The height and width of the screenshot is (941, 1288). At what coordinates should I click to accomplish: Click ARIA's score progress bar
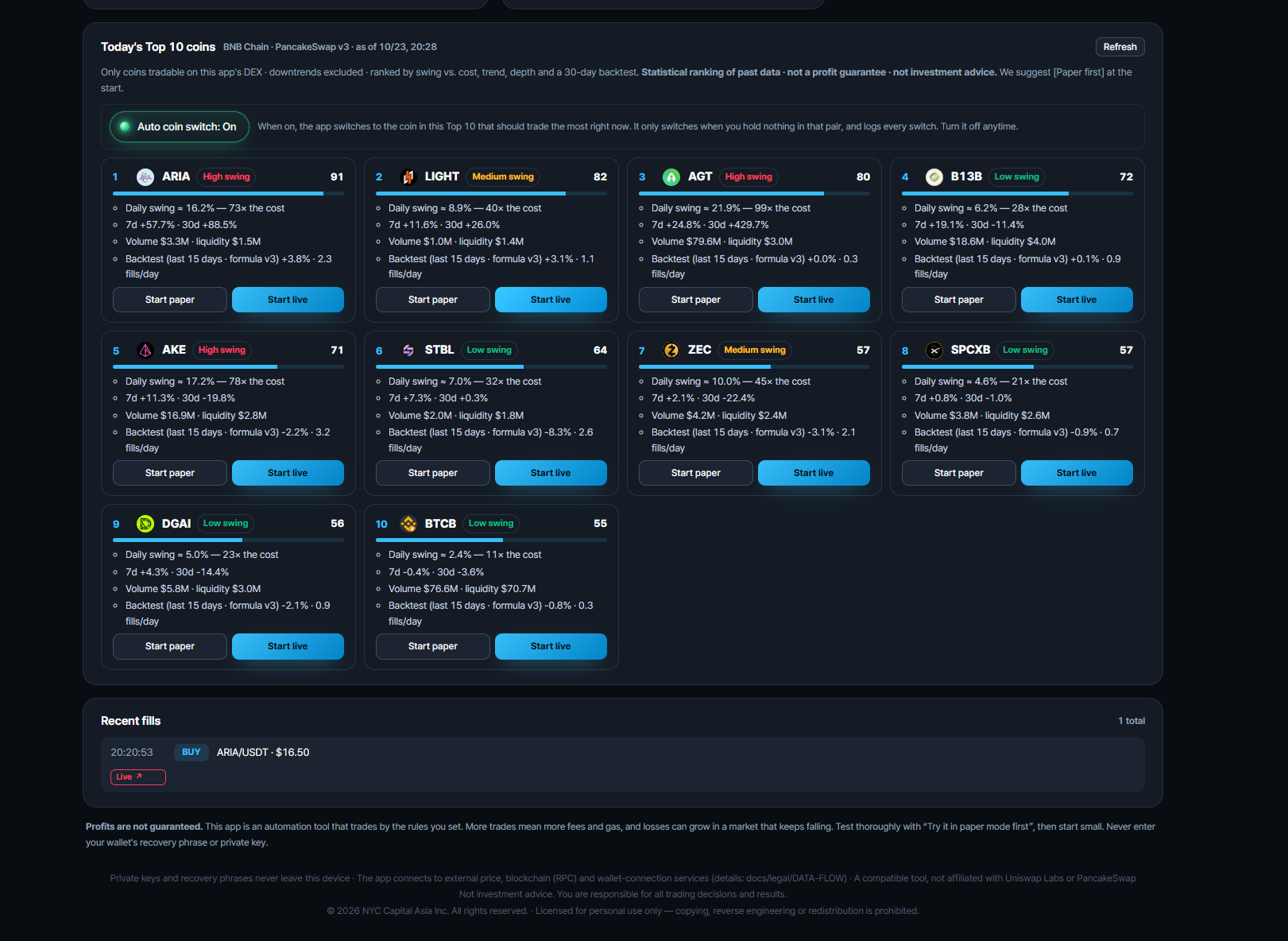click(228, 193)
